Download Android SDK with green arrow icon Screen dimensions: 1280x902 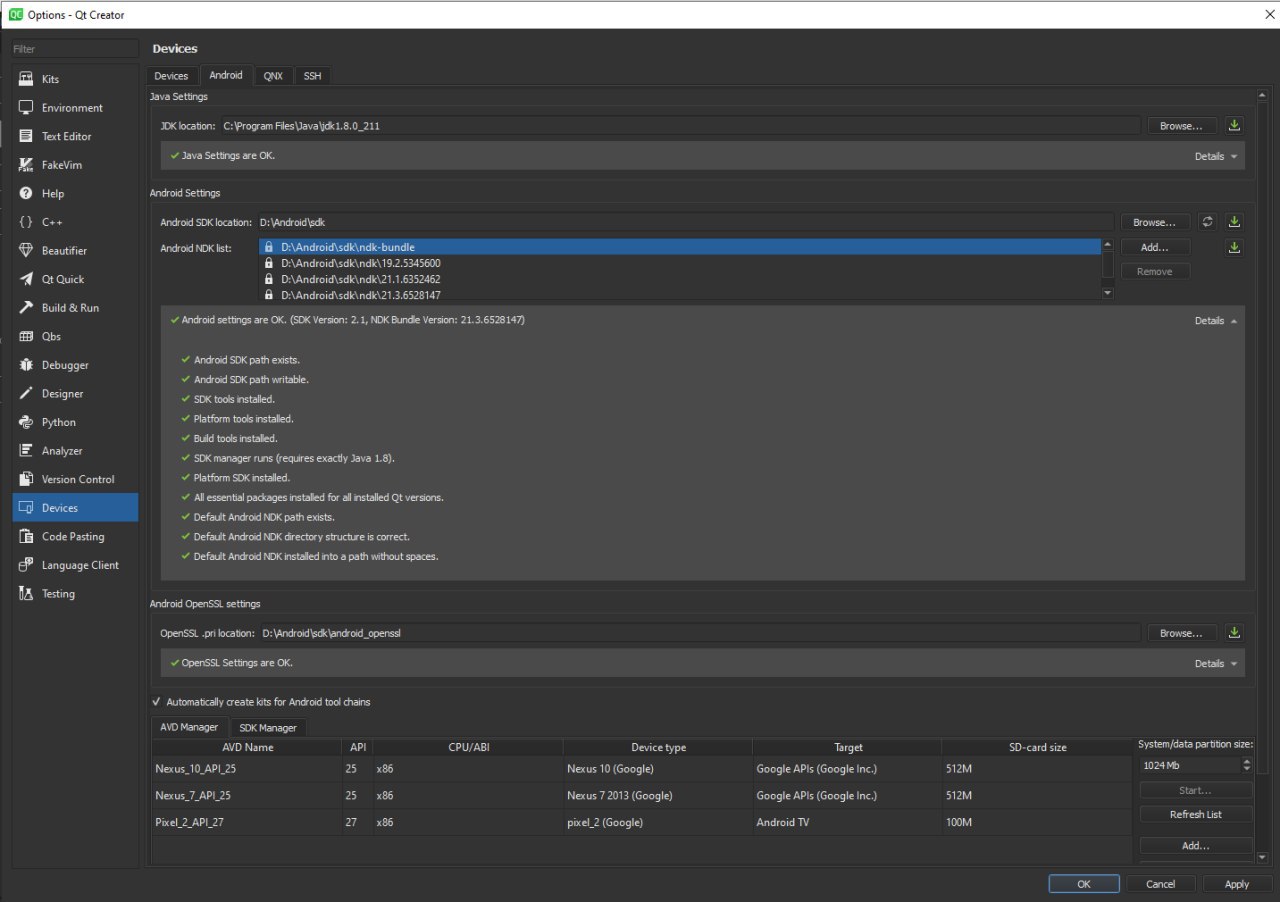[x=1234, y=222]
